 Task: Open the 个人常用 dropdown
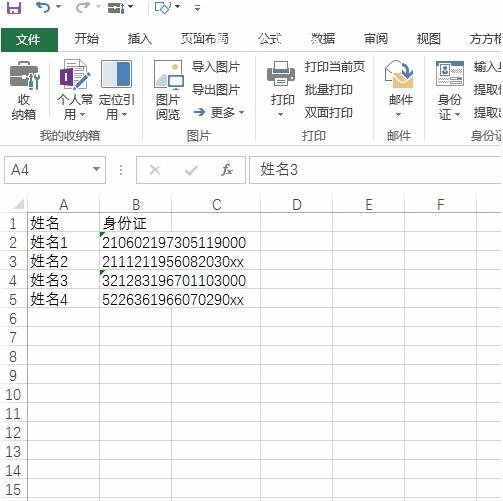pos(74,91)
